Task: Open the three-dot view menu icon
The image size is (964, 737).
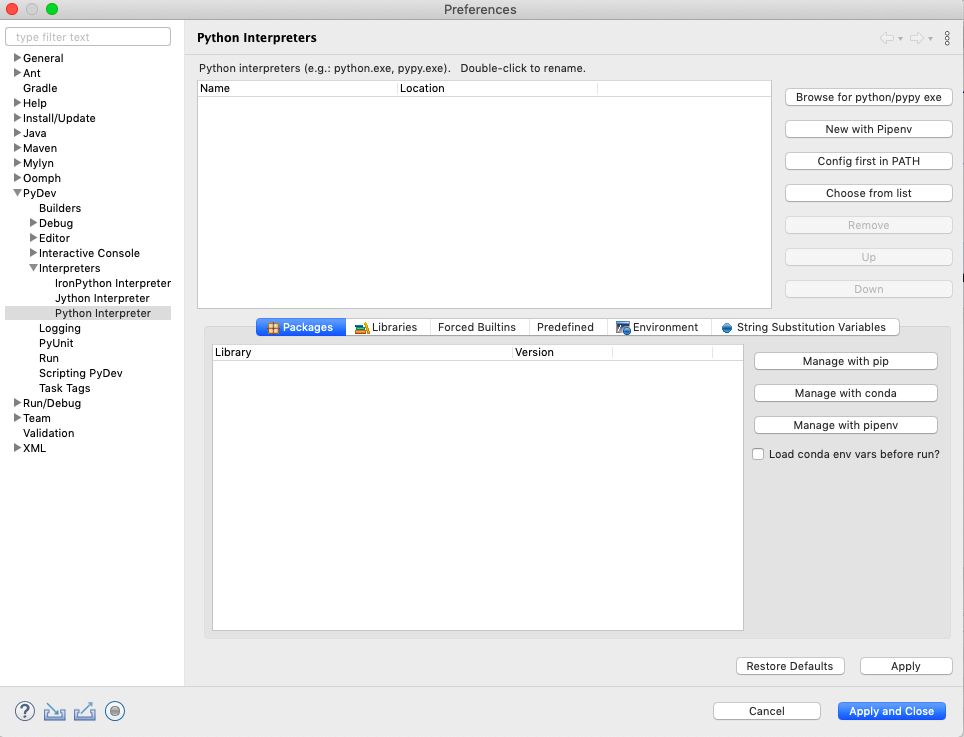Action: tap(947, 38)
